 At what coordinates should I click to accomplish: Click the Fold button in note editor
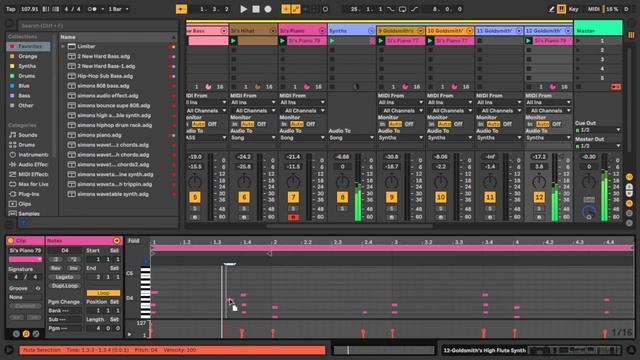134,241
